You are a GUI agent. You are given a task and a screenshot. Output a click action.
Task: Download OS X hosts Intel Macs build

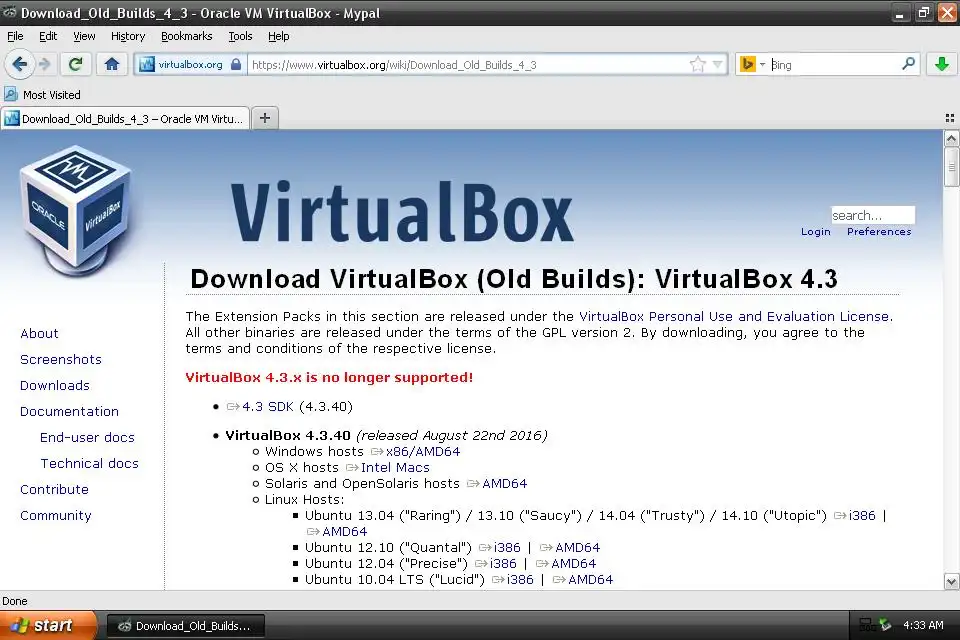pyautogui.click(x=388, y=467)
